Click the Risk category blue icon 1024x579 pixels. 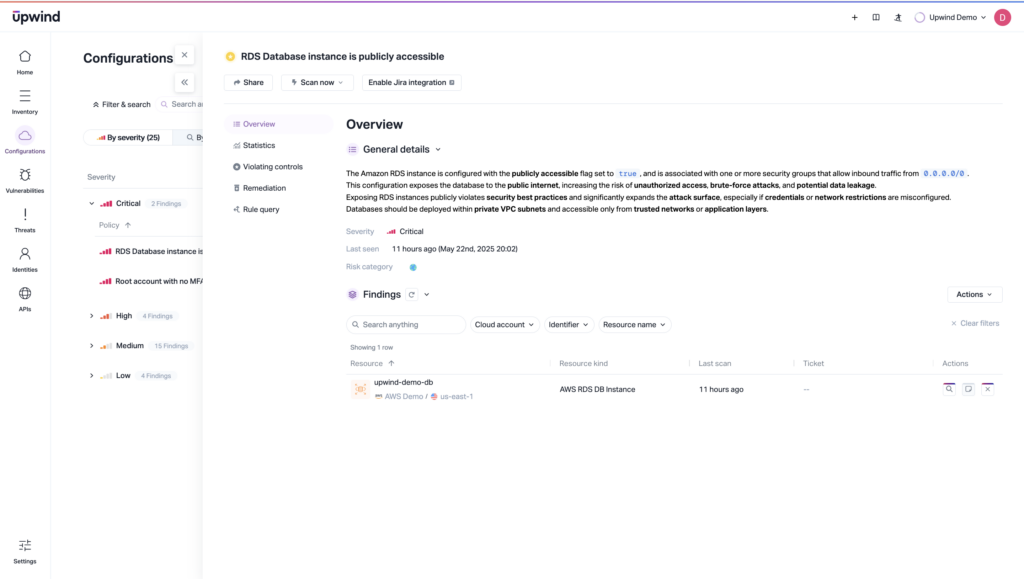coord(413,267)
